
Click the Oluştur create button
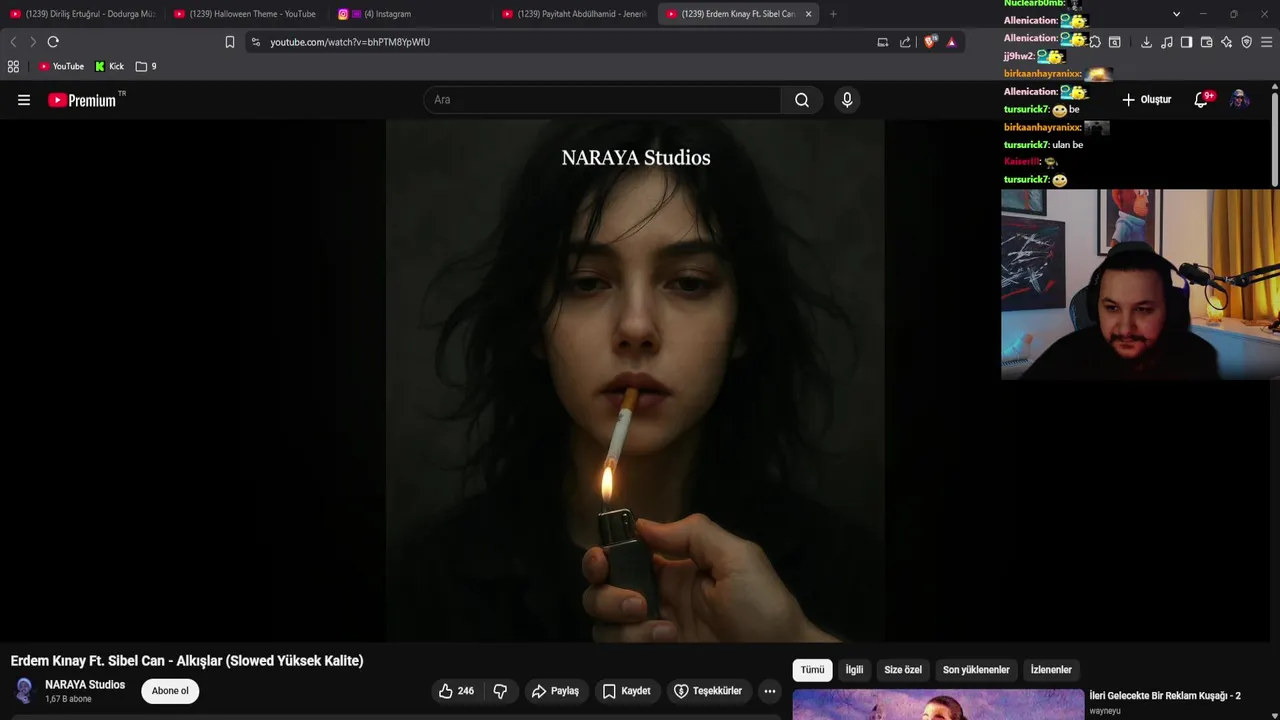[x=1147, y=100]
